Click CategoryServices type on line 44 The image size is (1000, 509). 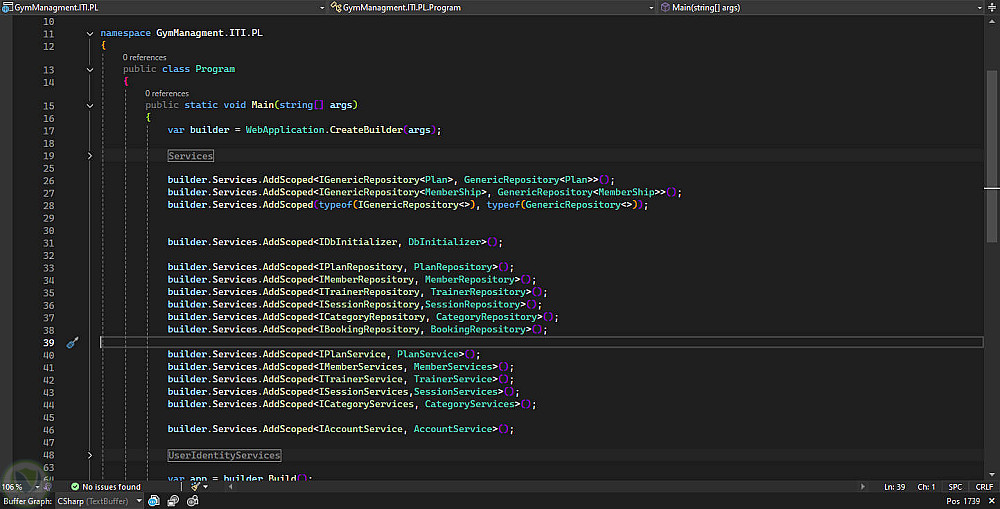(x=469, y=404)
